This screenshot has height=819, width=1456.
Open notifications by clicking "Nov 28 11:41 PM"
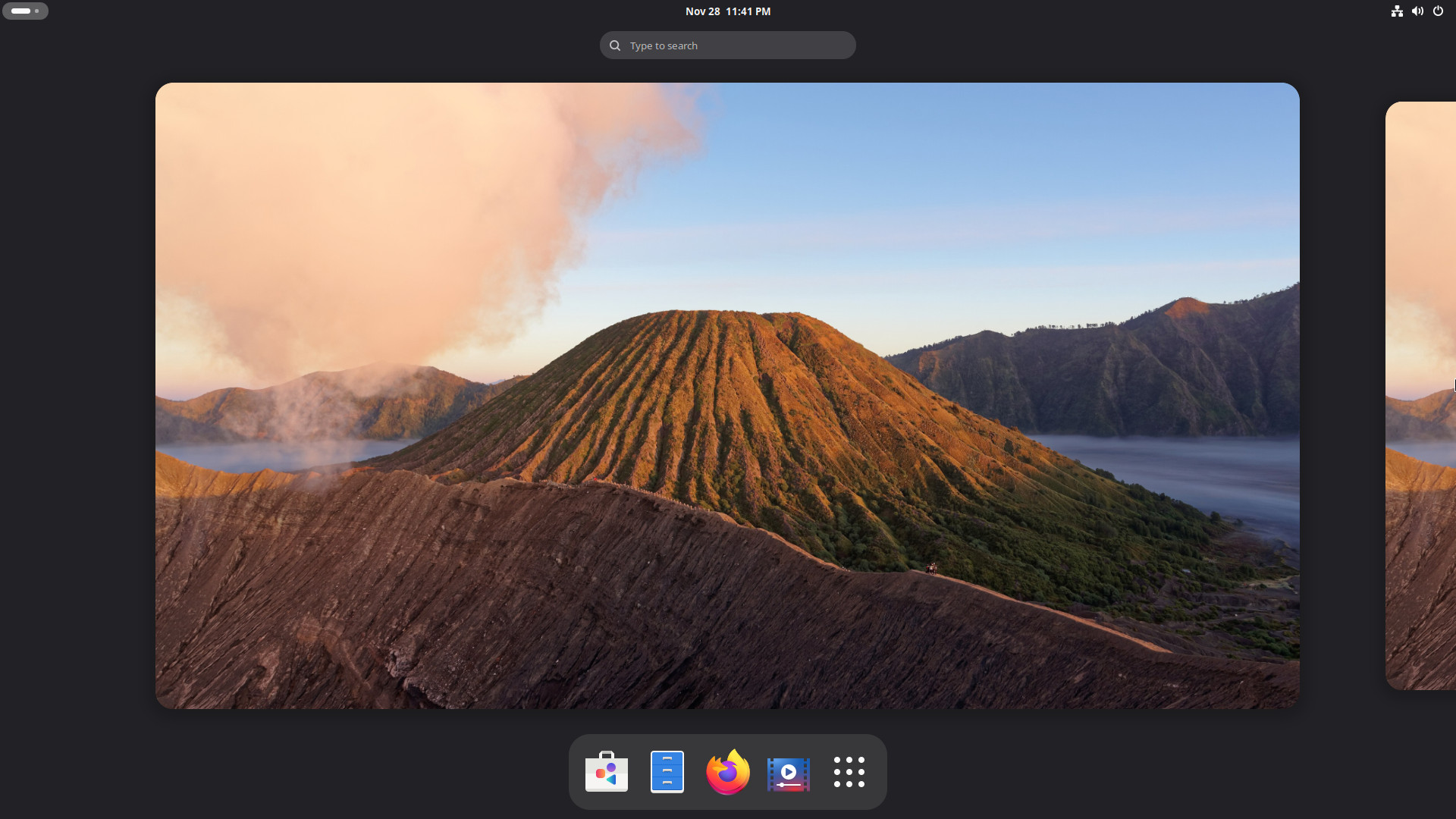tap(727, 11)
